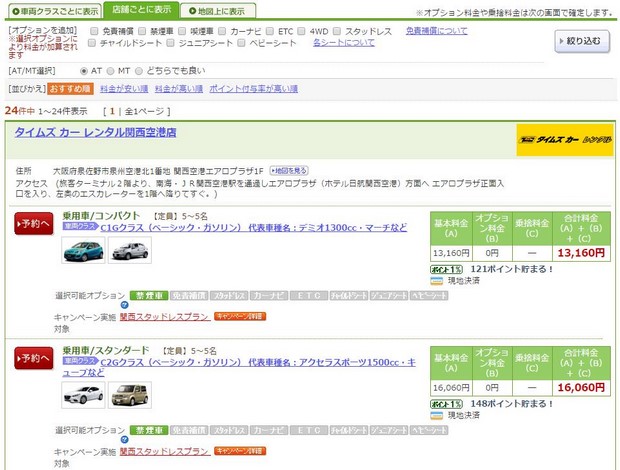Click the 現地決済 card icon for the standard car
This screenshot has height=470, width=620.
coord(437,415)
